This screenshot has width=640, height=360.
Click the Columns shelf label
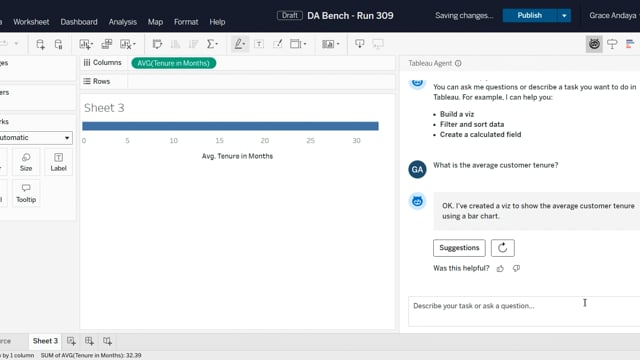pos(102,62)
